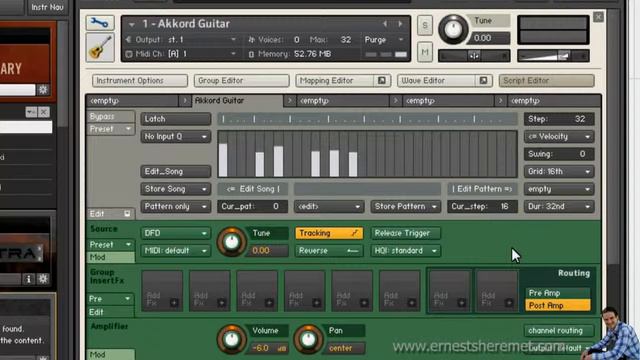Click the wrench instrument edit icon
This screenshot has width=640, height=360.
click(x=100, y=23)
